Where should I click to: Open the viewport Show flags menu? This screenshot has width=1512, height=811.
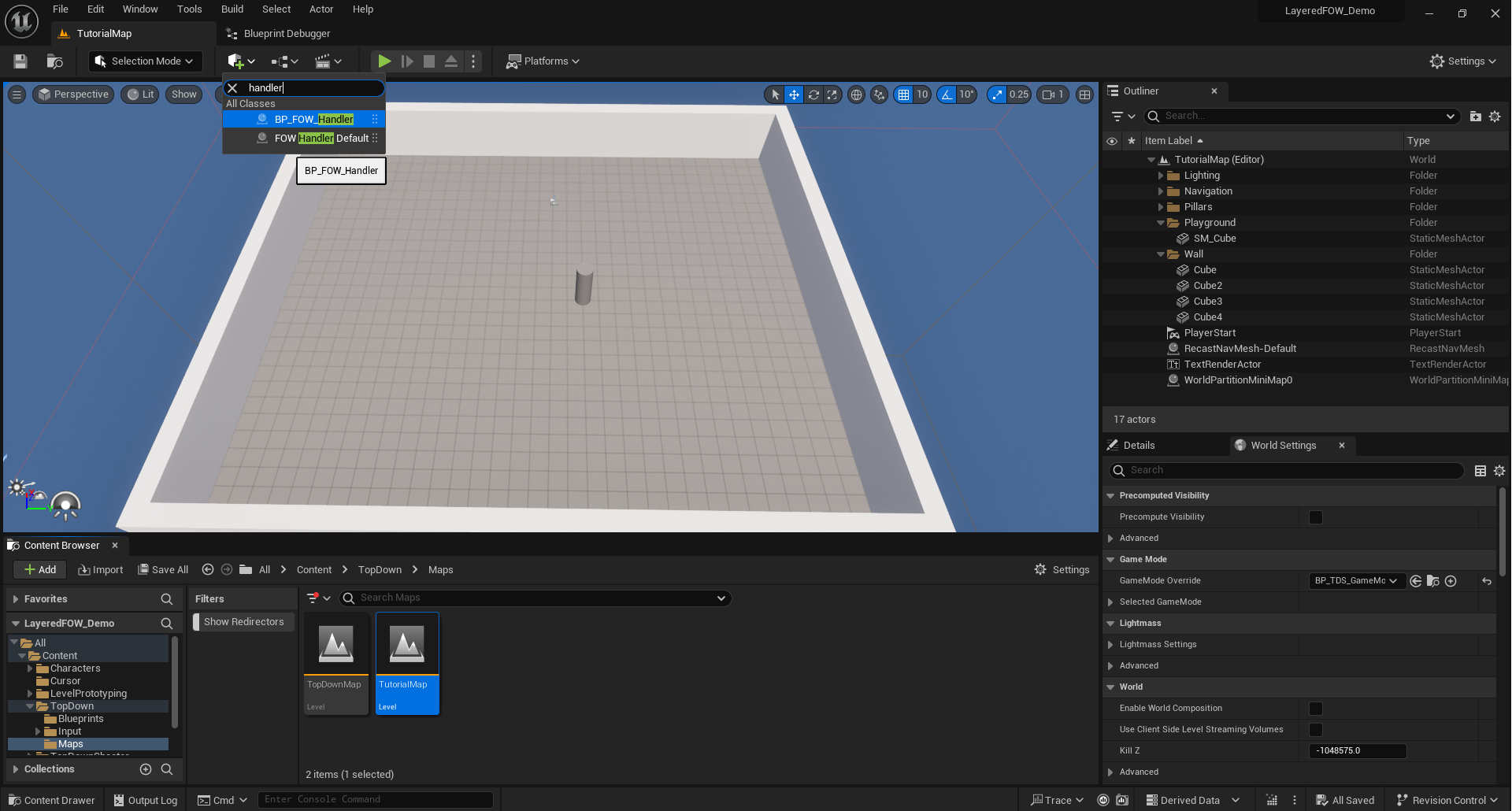pos(184,94)
